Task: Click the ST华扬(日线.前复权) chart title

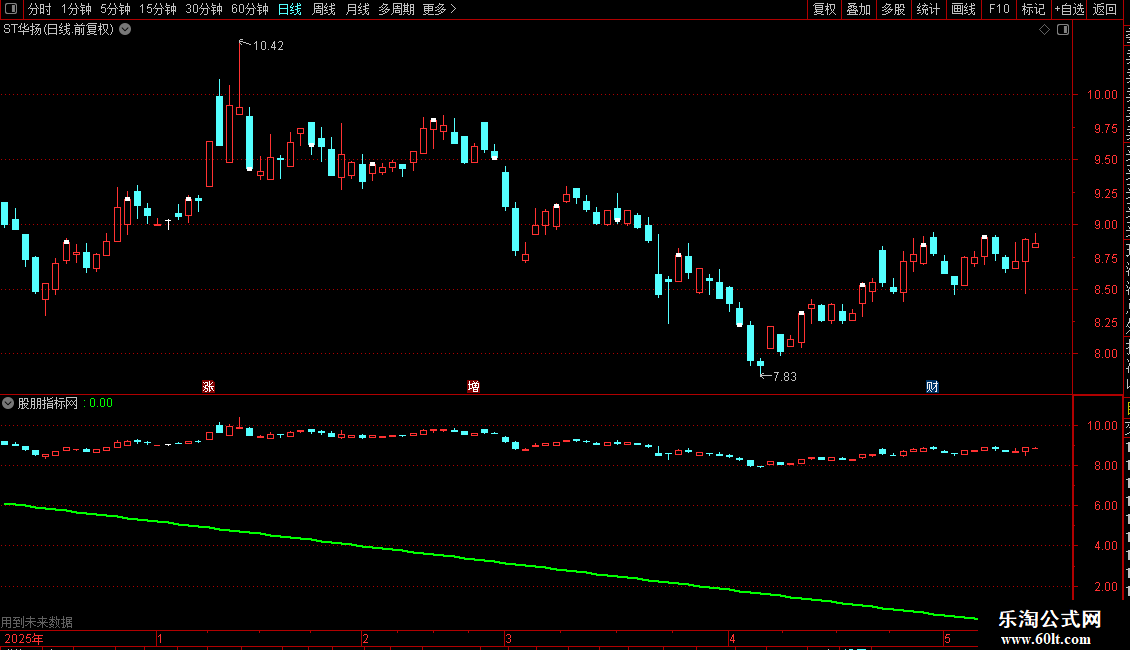Action: [x=58, y=30]
